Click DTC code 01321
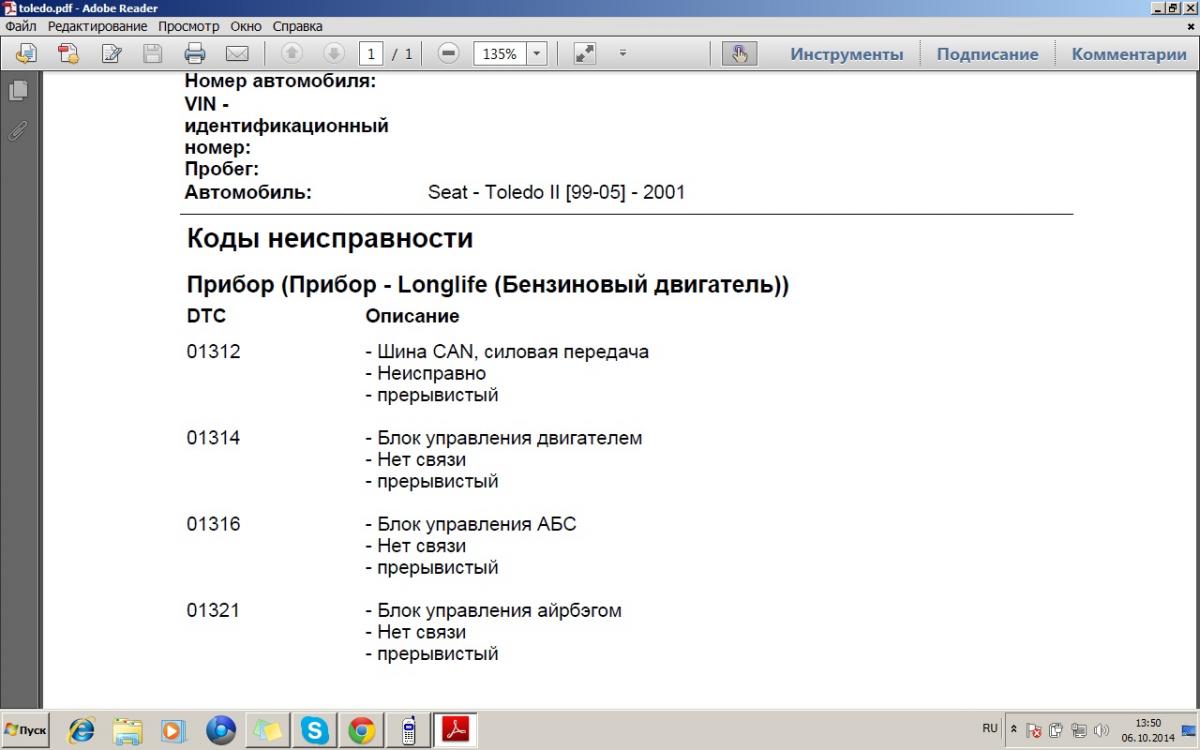Screen dimensions: 1200x750 [x=213, y=610]
